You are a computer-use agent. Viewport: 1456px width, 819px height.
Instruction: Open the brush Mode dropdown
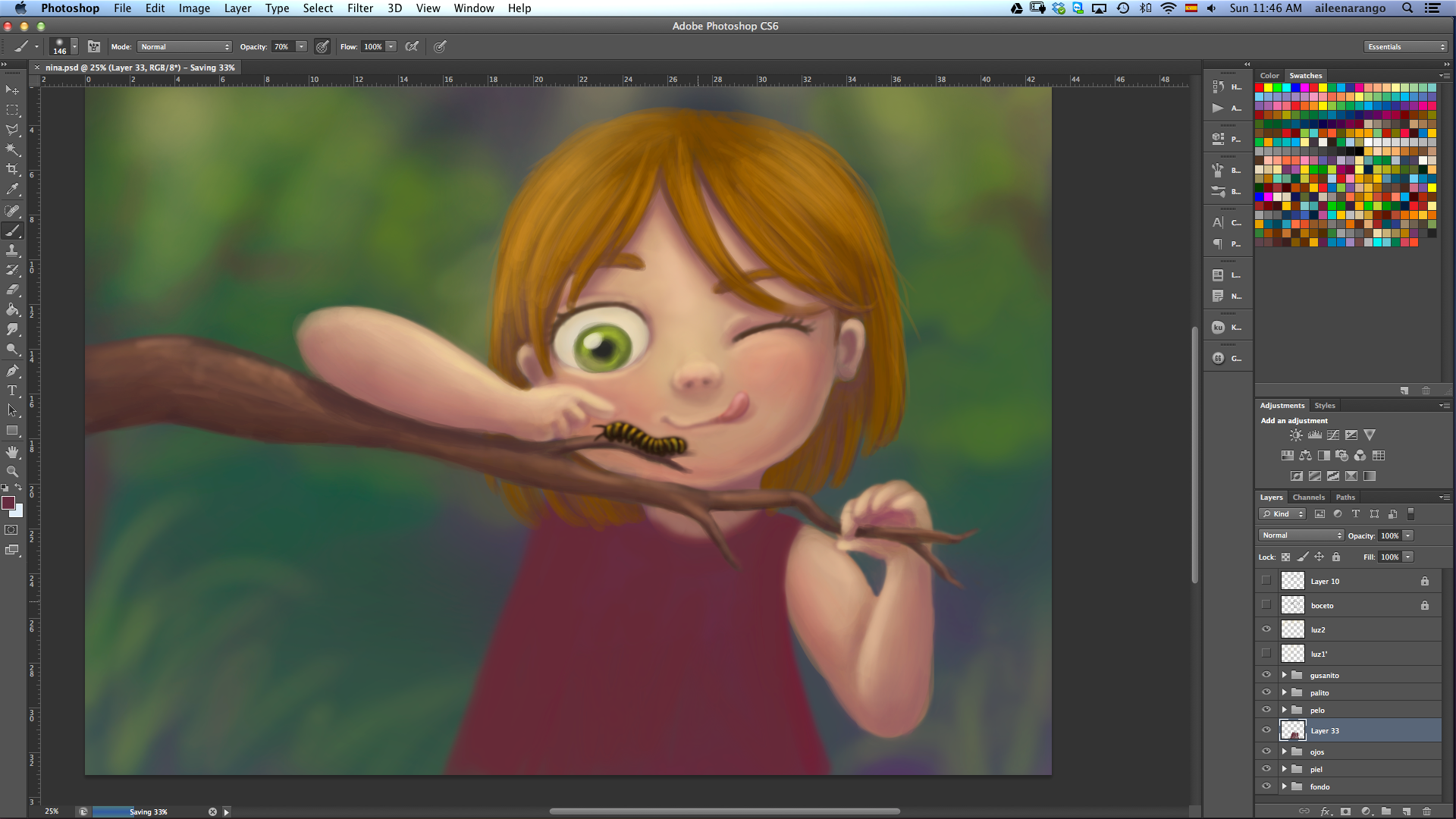184,47
